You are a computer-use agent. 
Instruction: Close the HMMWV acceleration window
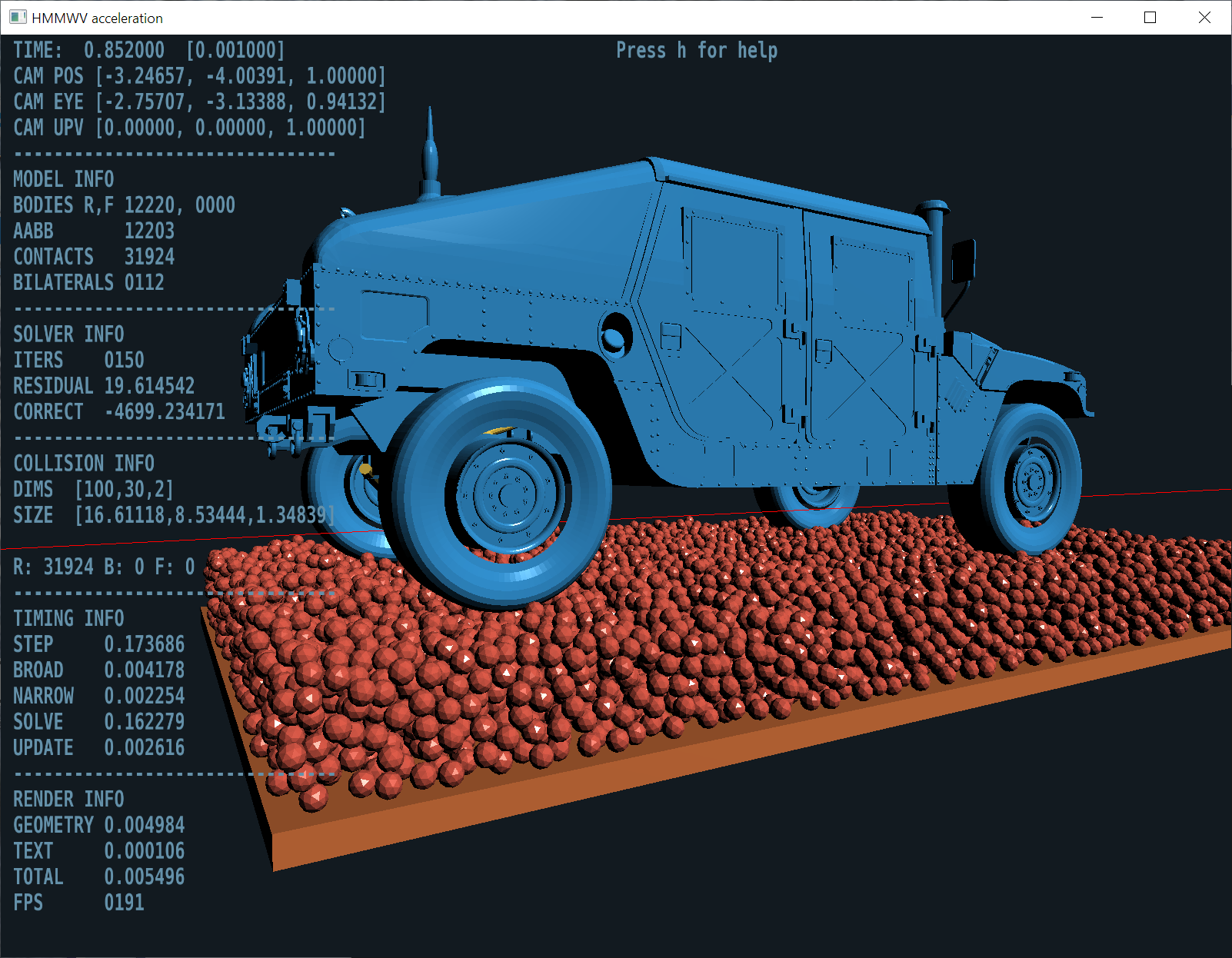1204,18
